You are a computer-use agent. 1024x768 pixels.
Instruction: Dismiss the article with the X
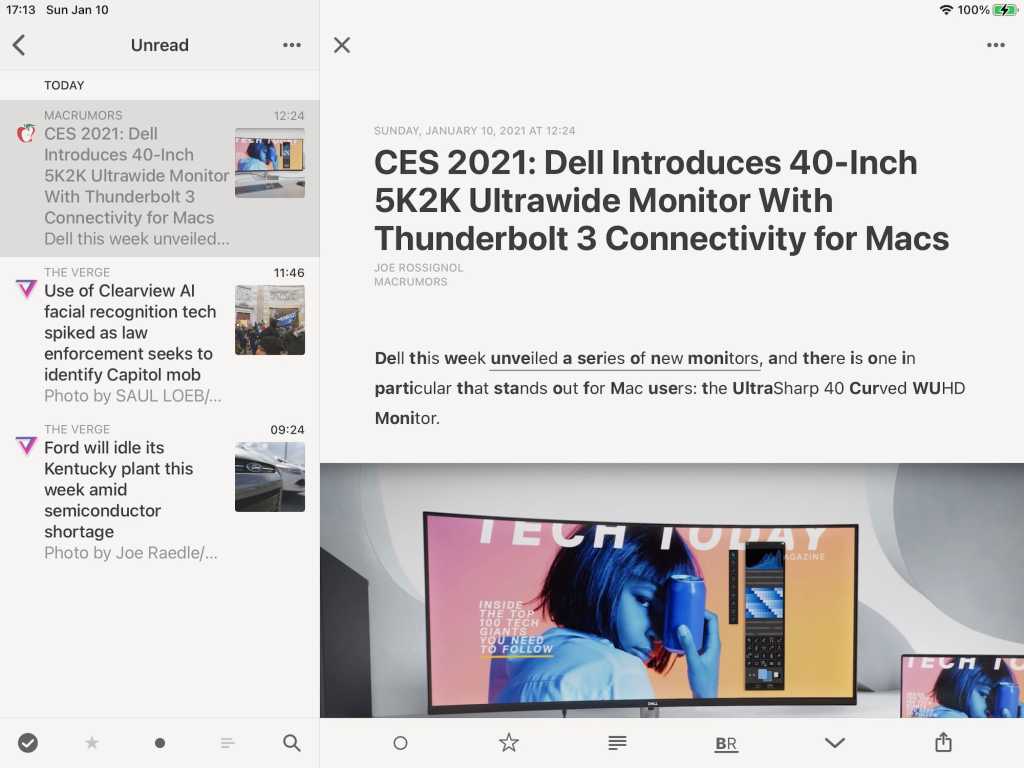(x=341, y=45)
